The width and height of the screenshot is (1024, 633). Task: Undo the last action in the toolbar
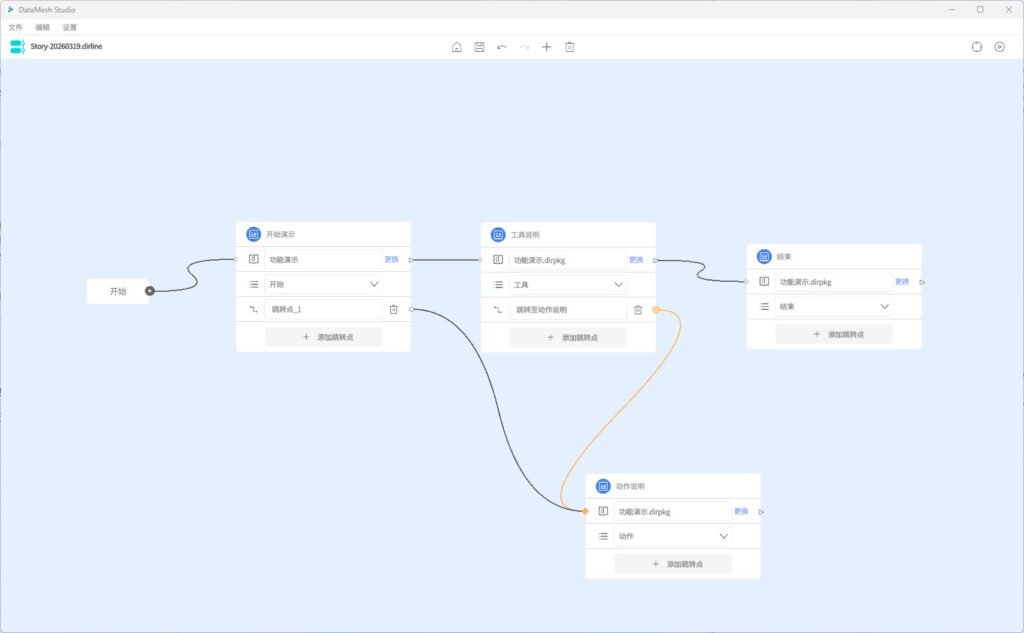[x=502, y=47]
